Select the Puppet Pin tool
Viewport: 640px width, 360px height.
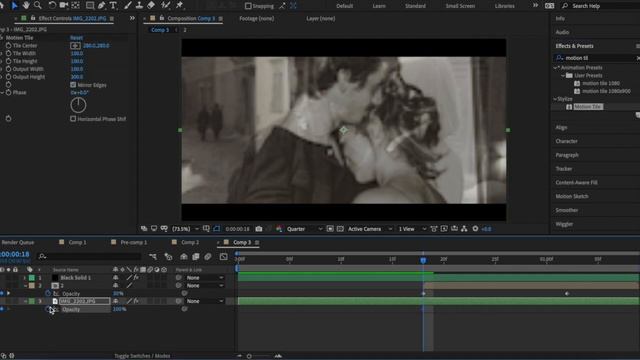tap(180, 5)
